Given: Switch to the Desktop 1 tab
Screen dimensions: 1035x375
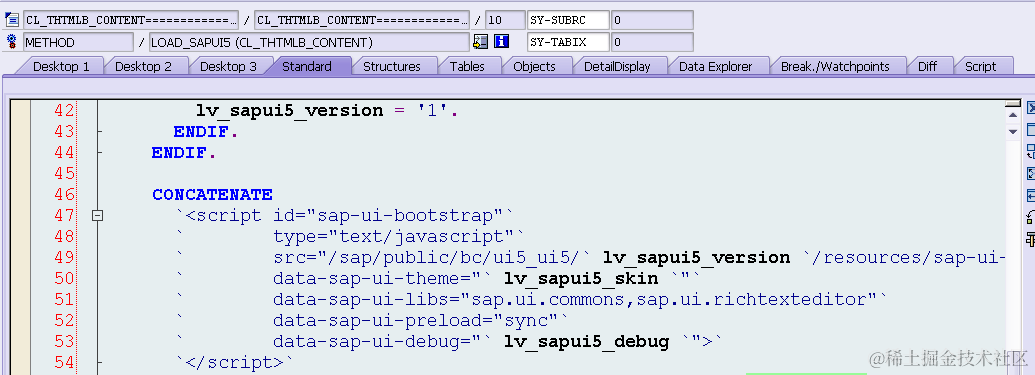Looking at the screenshot, I should tap(61, 66).
